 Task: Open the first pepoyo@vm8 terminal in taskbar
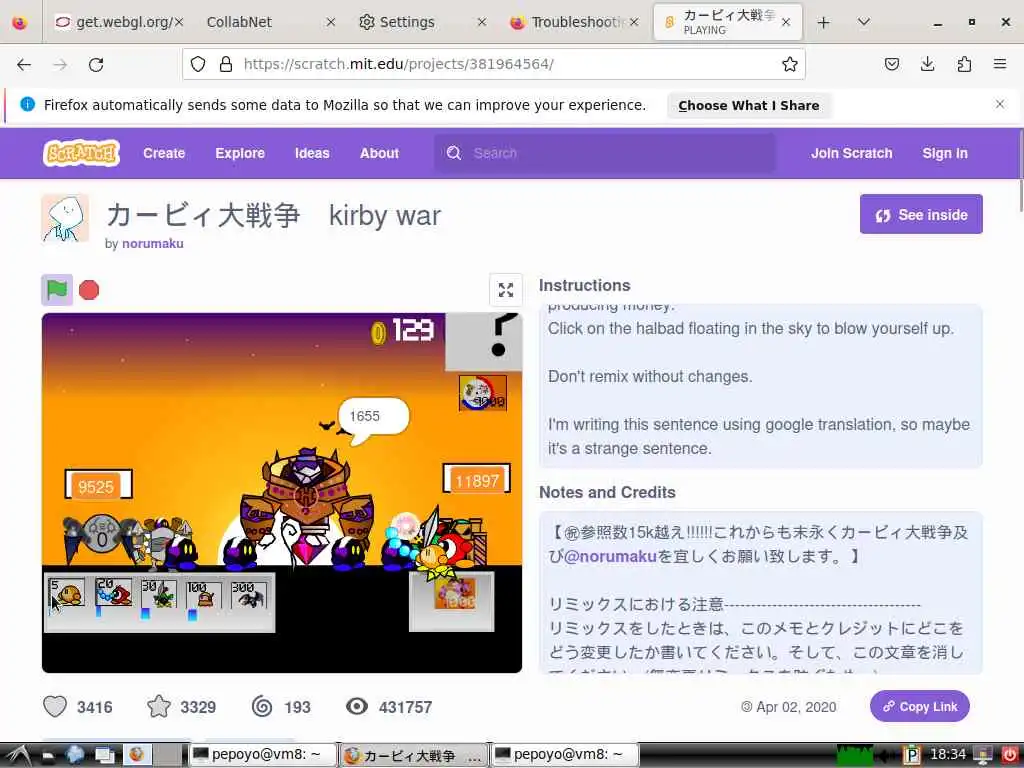pos(263,755)
